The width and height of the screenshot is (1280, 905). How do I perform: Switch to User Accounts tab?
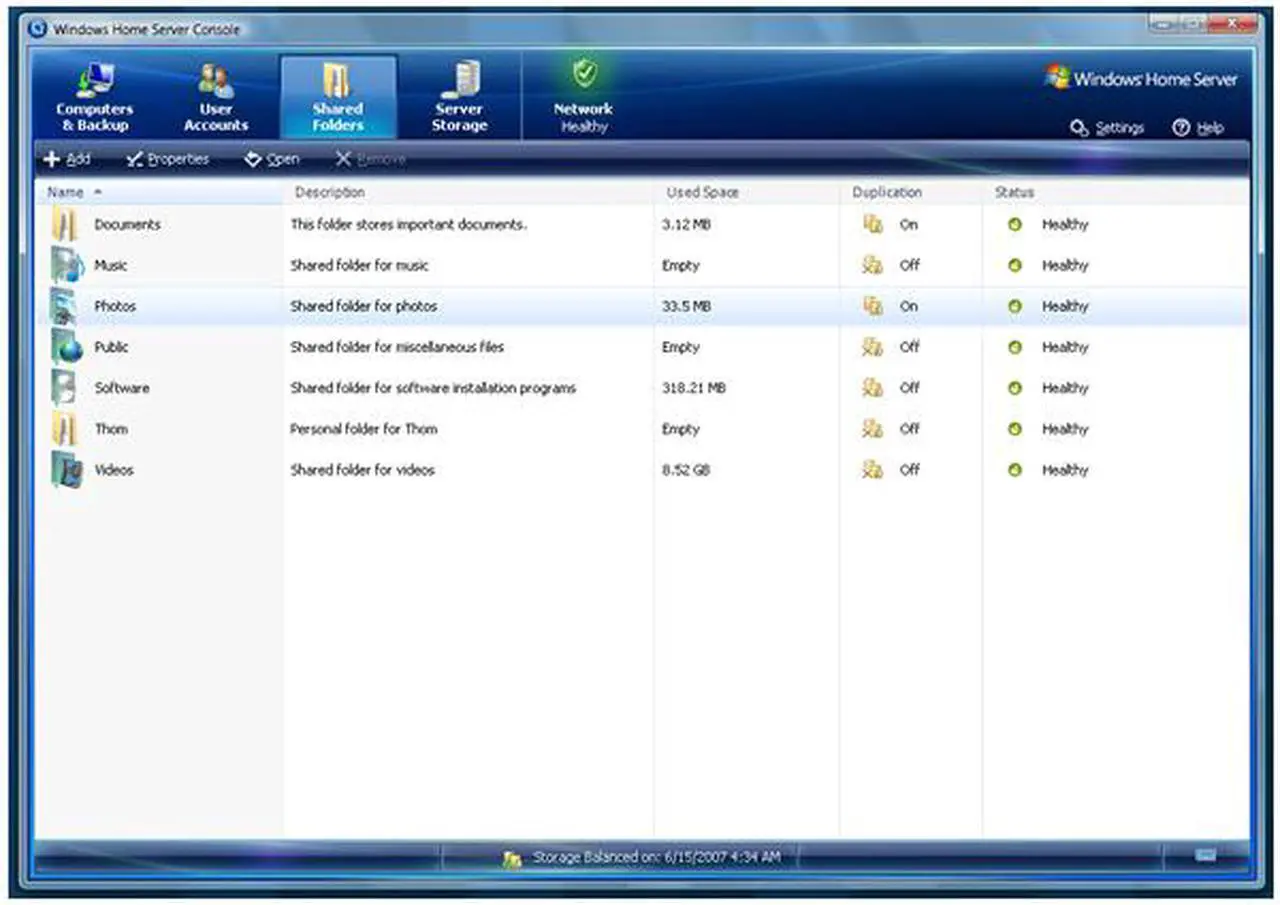click(216, 97)
